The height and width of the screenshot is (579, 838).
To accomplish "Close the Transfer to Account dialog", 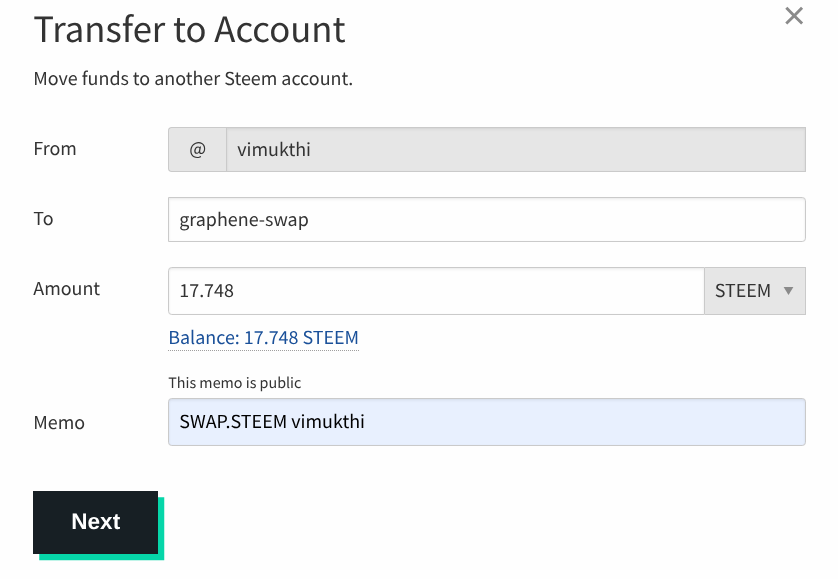I will tap(794, 16).
